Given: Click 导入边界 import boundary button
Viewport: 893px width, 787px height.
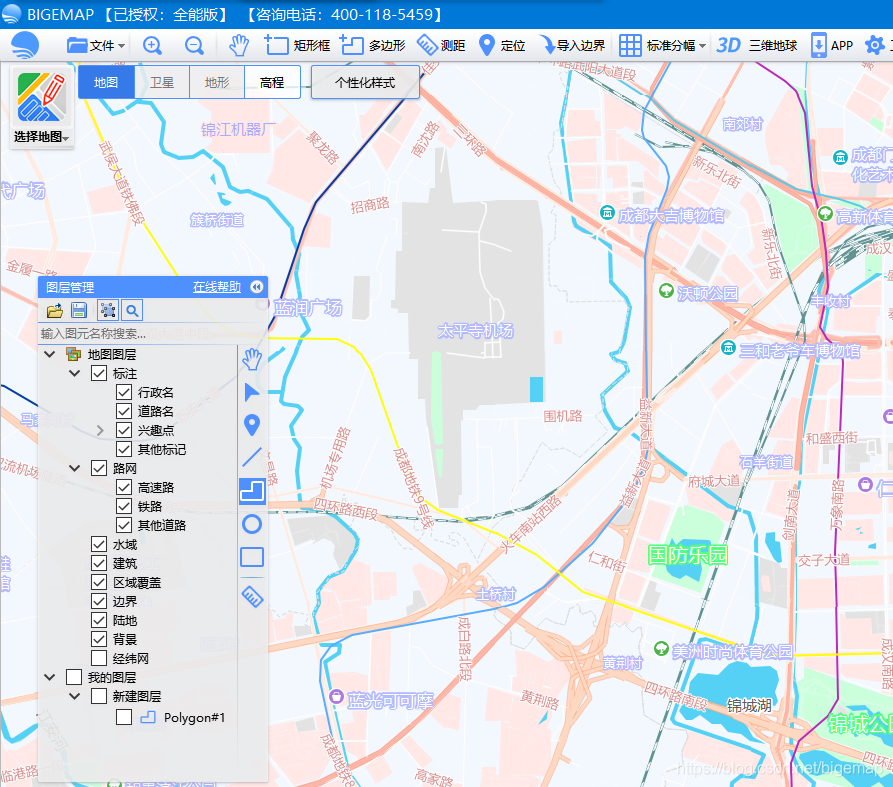Looking at the screenshot, I should [x=572, y=45].
